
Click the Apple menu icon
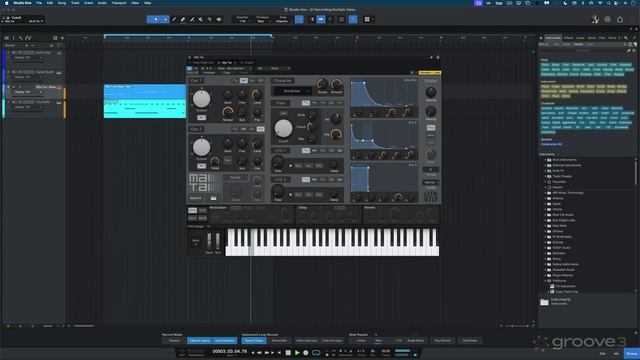pos(6,3)
